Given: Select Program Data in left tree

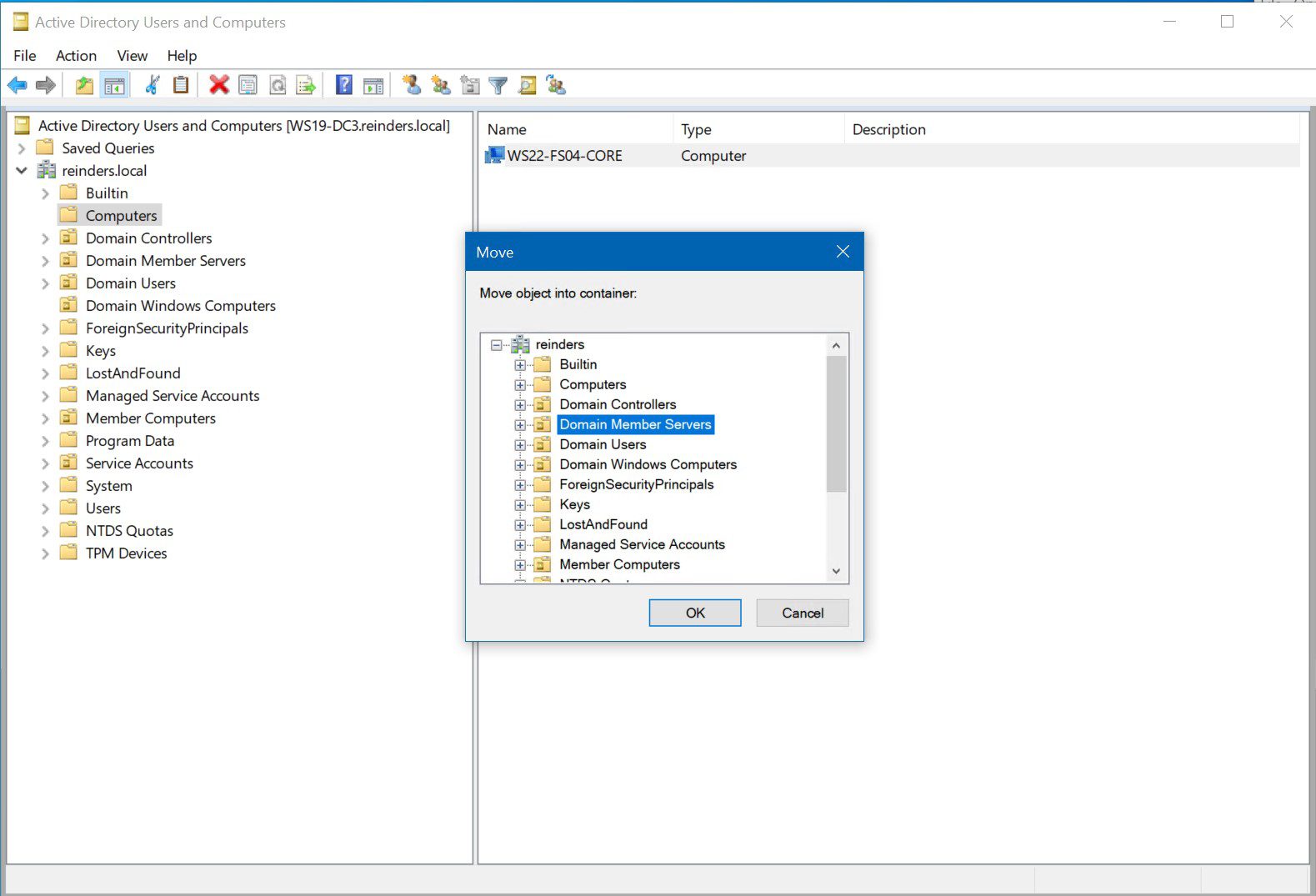Looking at the screenshot, I should tap(130, 441).
